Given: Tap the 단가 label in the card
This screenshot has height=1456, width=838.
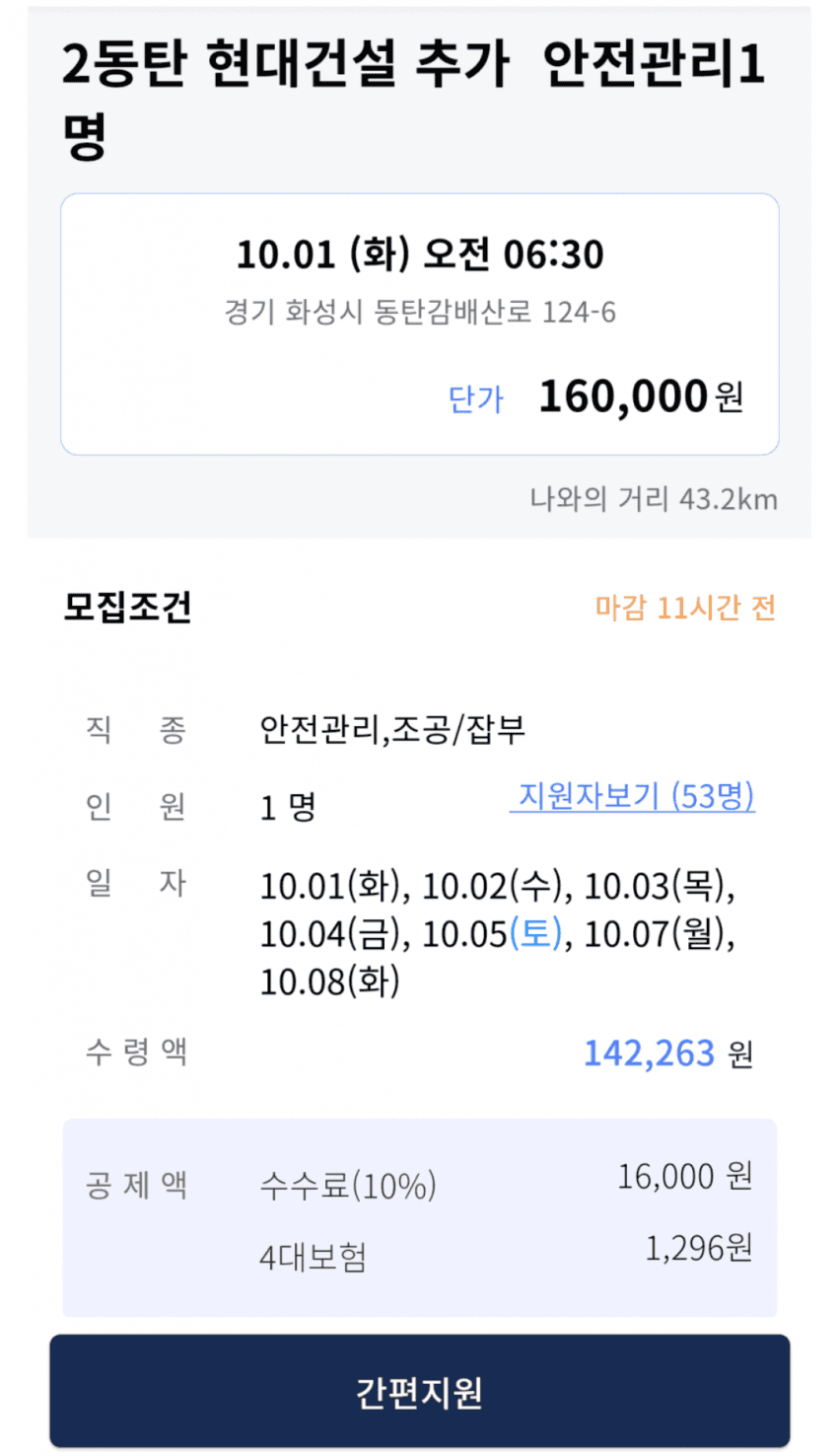Looking at the screenshot, I should click(x=476, y=400).
